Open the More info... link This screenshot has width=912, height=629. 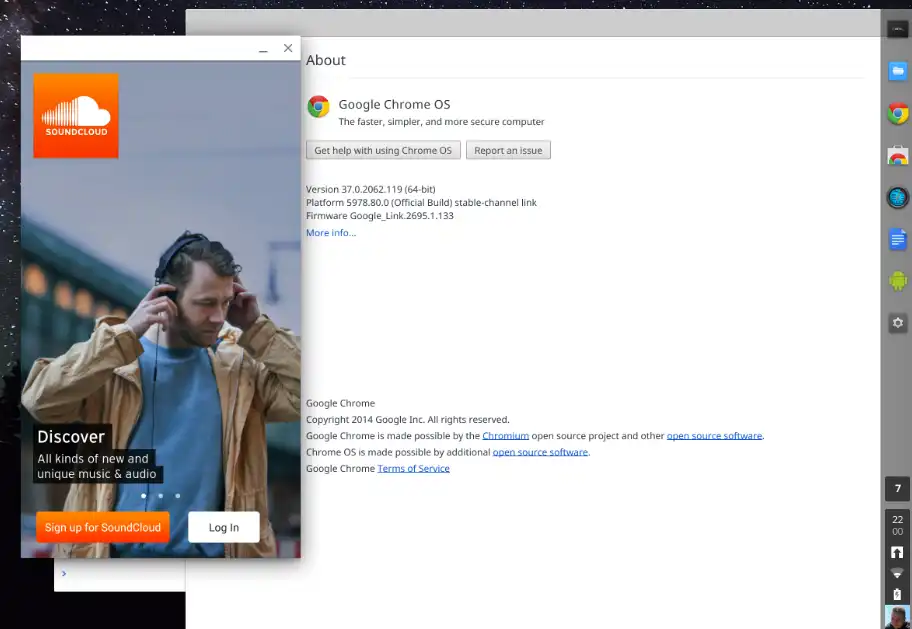tap(331, 233)
